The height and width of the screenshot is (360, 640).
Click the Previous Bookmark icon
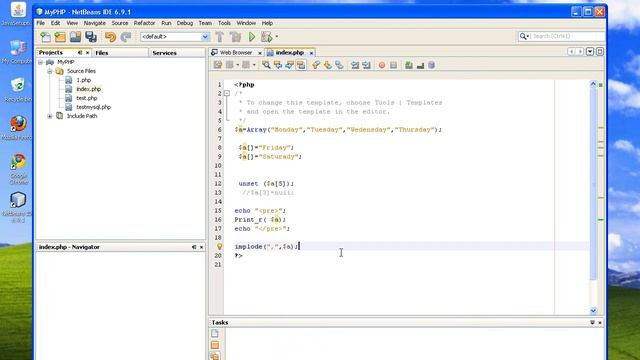click(316, 65)
